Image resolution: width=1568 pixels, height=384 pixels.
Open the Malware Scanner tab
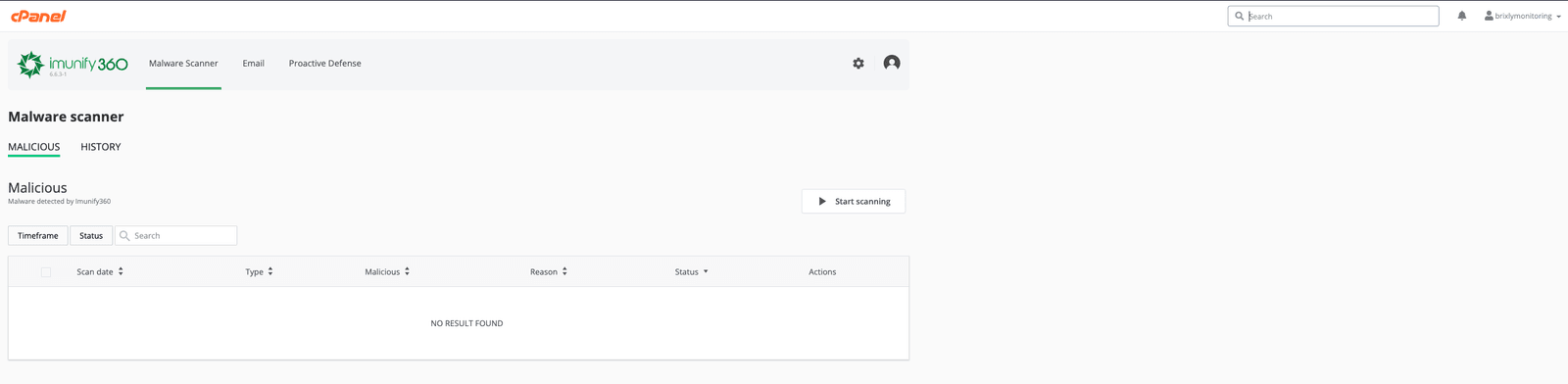183,64
